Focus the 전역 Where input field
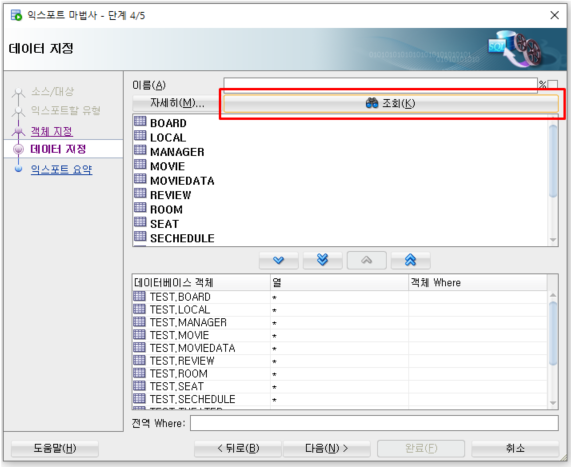 374,423
